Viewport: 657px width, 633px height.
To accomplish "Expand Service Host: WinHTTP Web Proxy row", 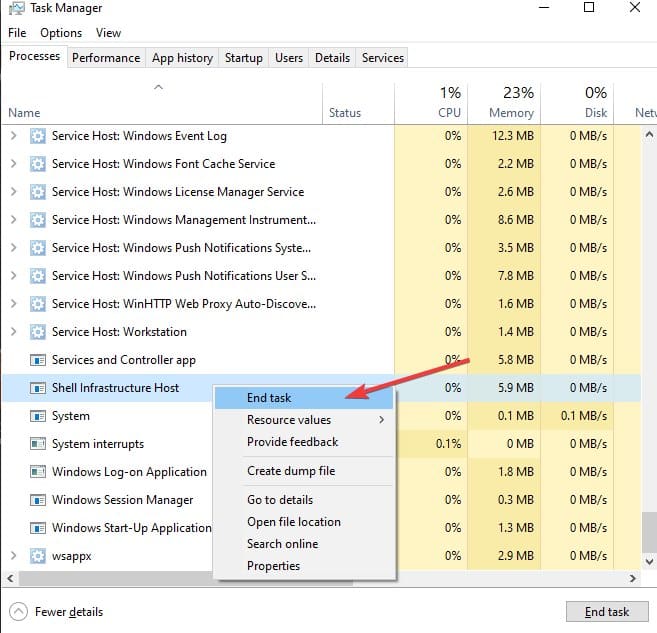I will (13, 304).
